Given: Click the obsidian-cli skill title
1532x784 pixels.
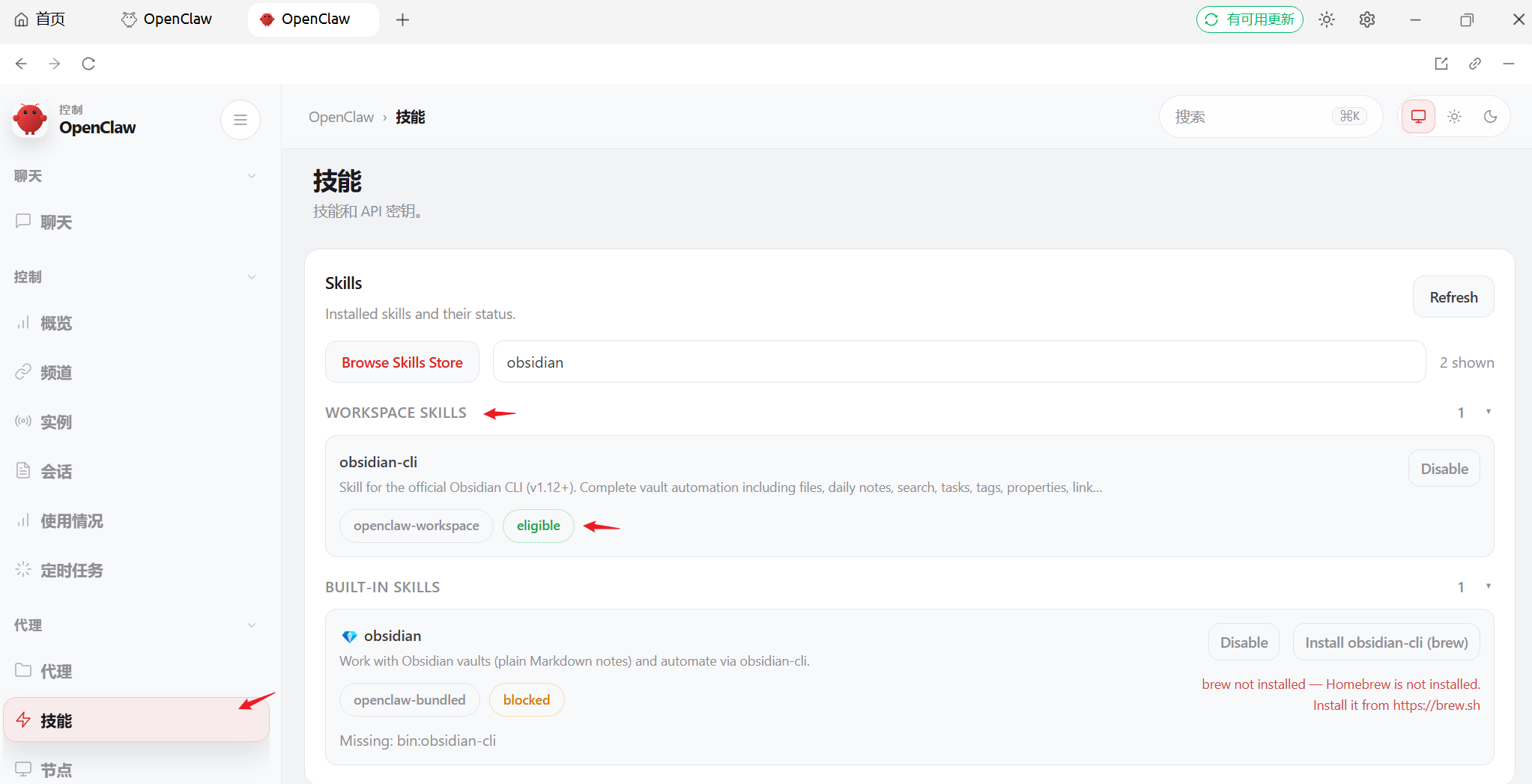Looking at the screenshot, I should (x=378, y=462).
